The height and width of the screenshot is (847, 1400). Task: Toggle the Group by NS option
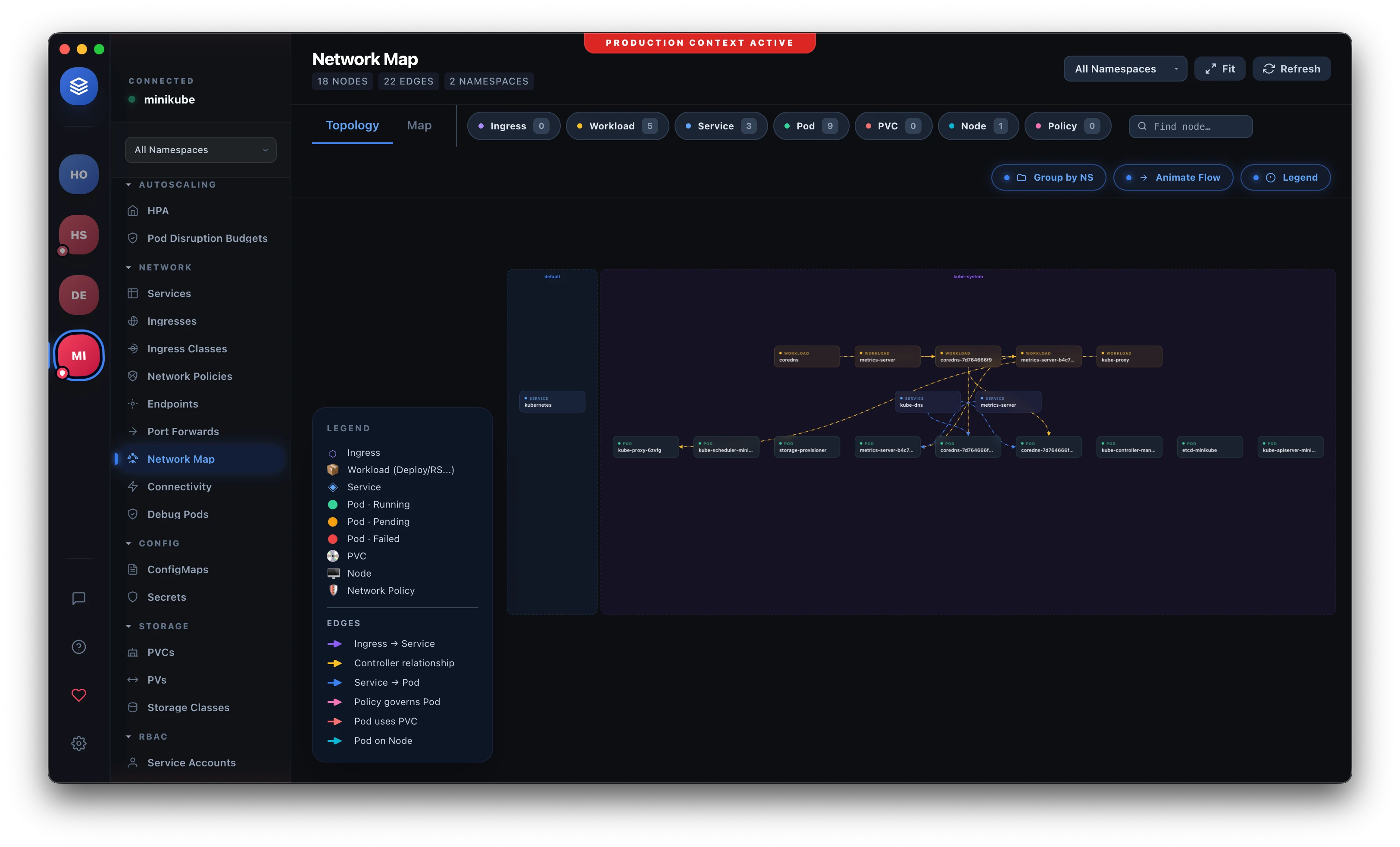click(1048, 177)
